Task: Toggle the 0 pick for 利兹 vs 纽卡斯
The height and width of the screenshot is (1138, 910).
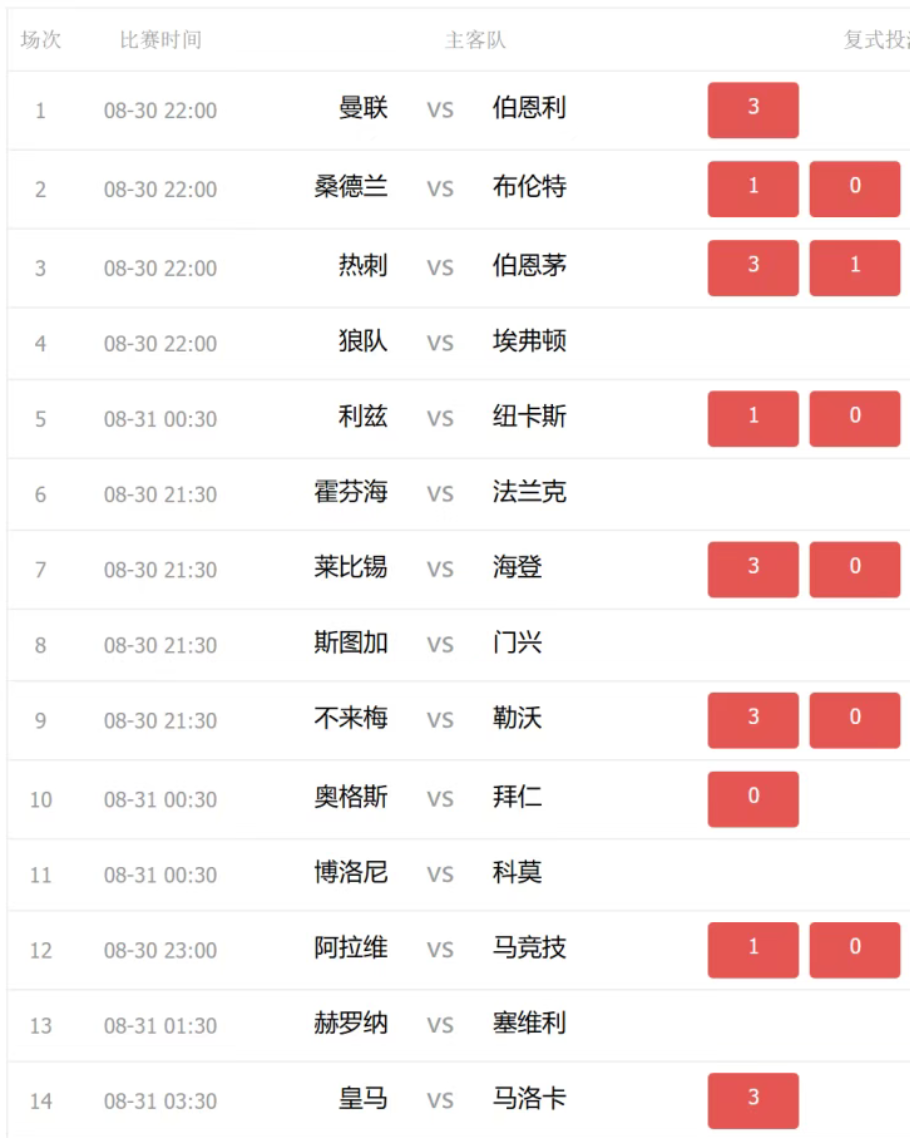Action: 855,419
